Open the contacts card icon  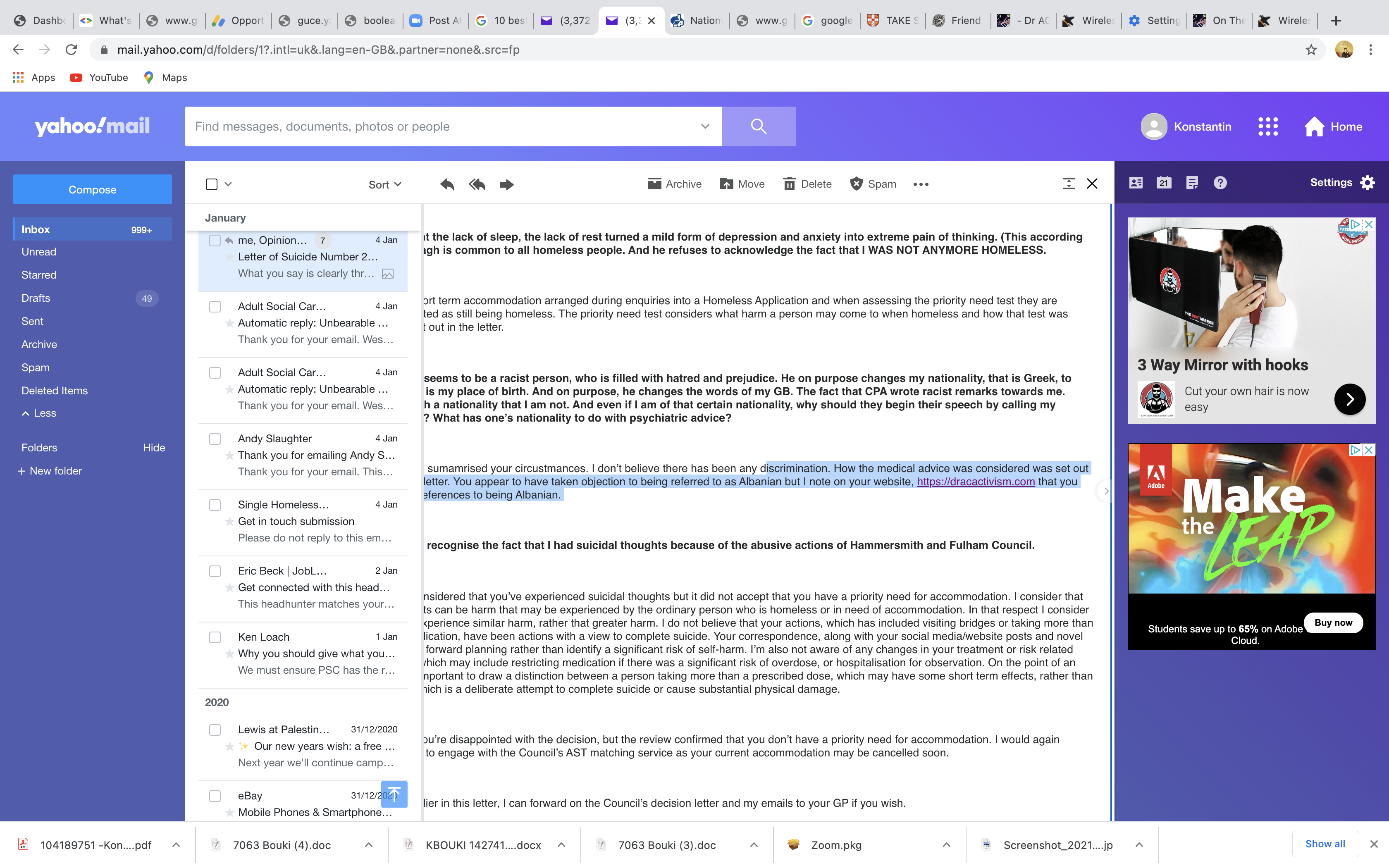click(1136, 183)
